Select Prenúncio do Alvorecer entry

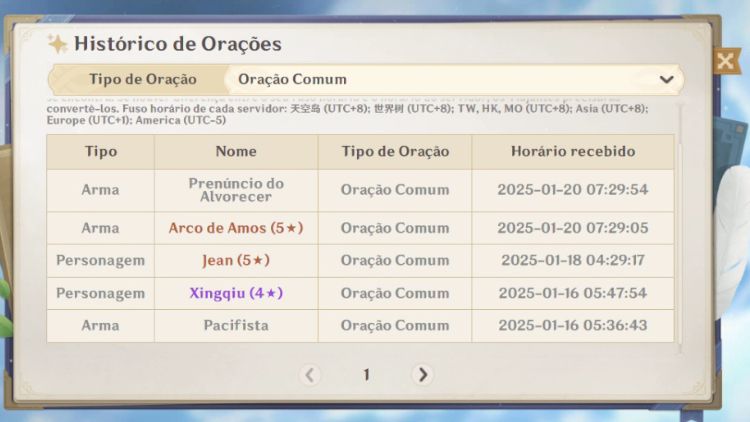(236, 190)
